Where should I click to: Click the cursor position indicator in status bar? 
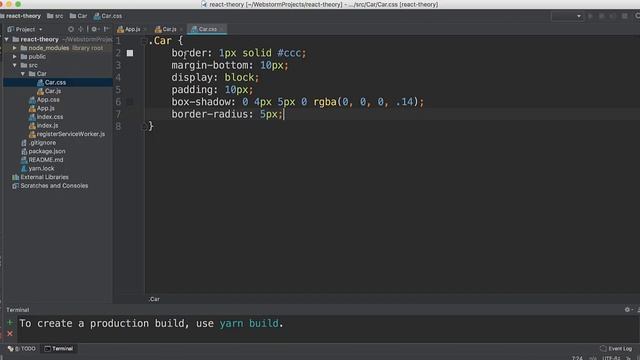(x=577, y=358)
